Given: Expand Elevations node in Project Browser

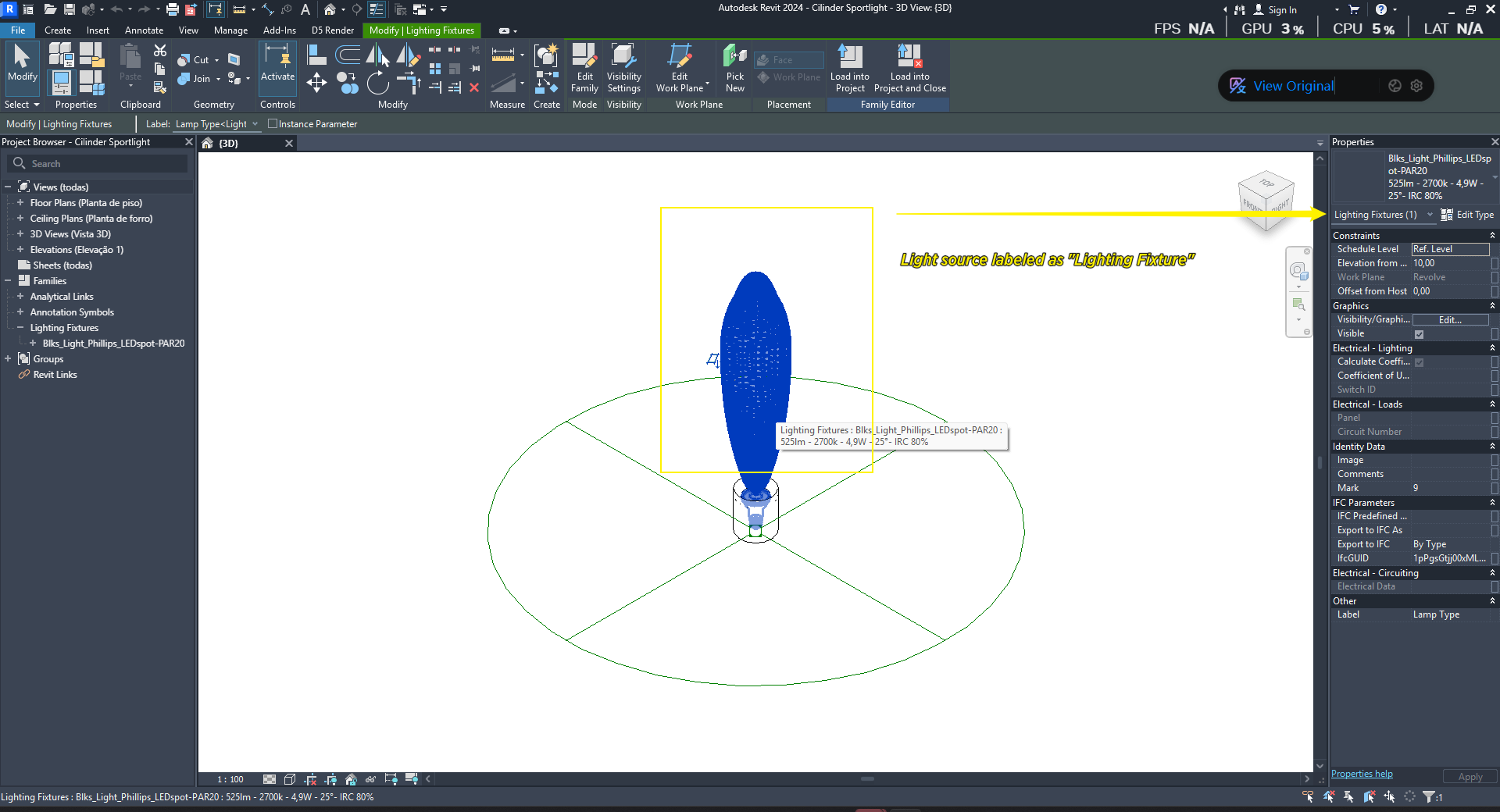Looking at the screenshot, I should coord(20,249).
